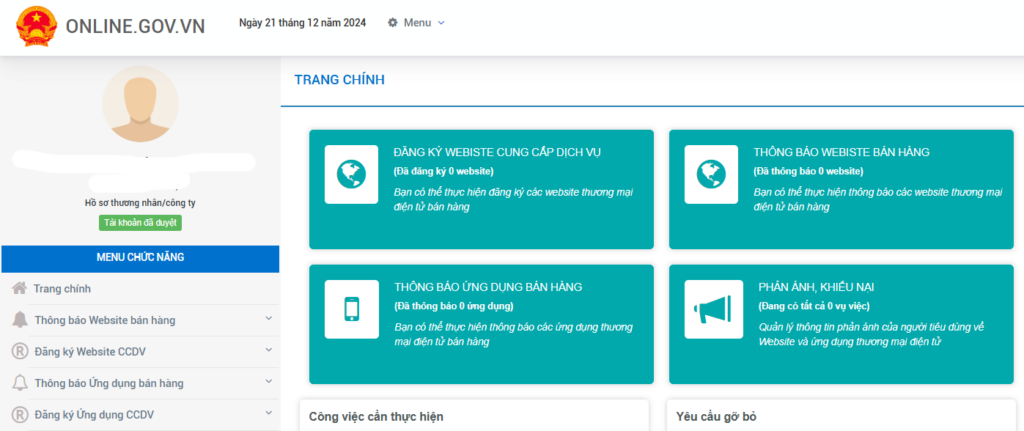1024x431 pixels.
Task: Click the globe icon for sales website notification
Action: click(711, 173)
